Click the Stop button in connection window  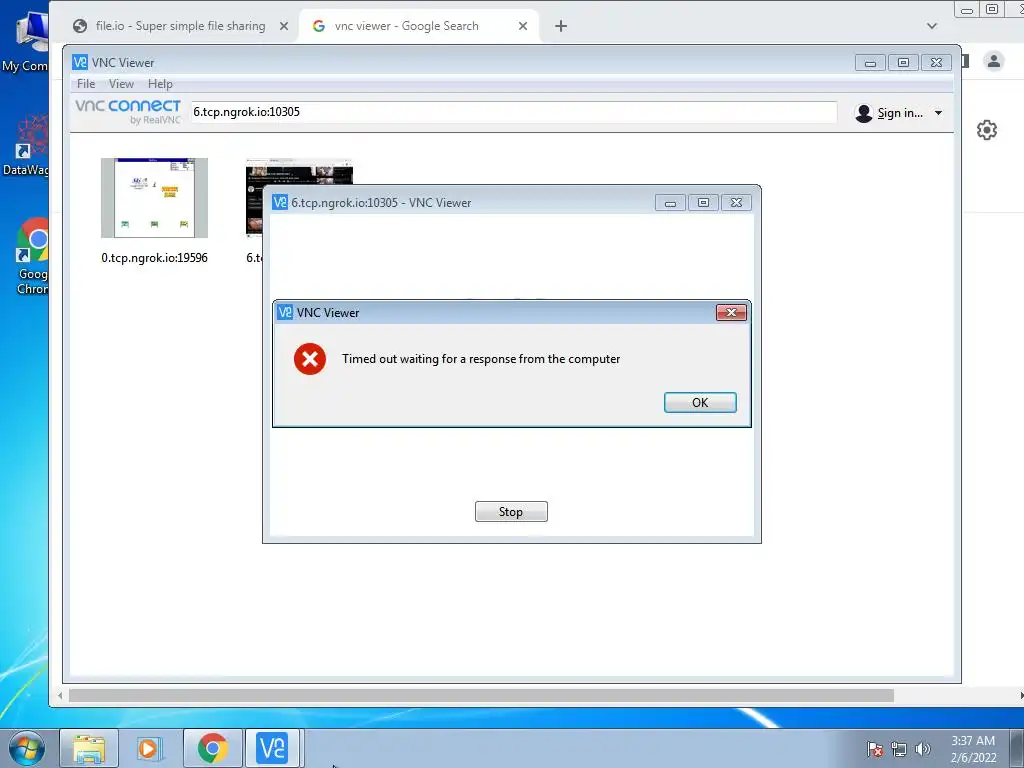pos(511,511)
